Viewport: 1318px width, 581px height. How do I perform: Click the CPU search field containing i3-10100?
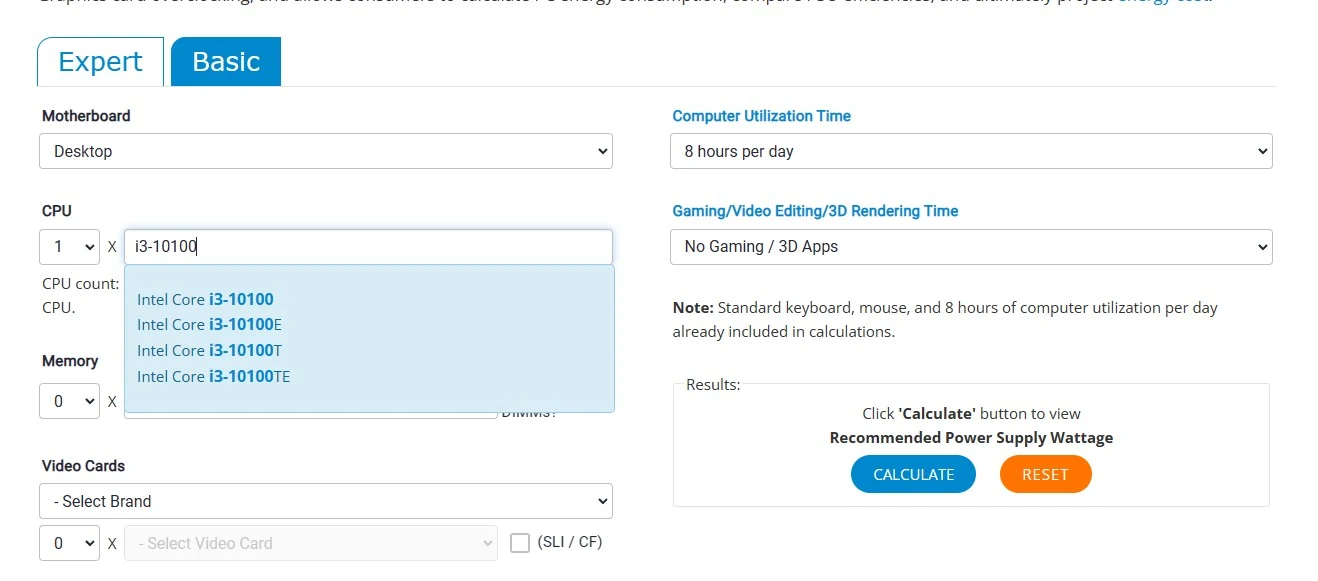pos(368,246)
